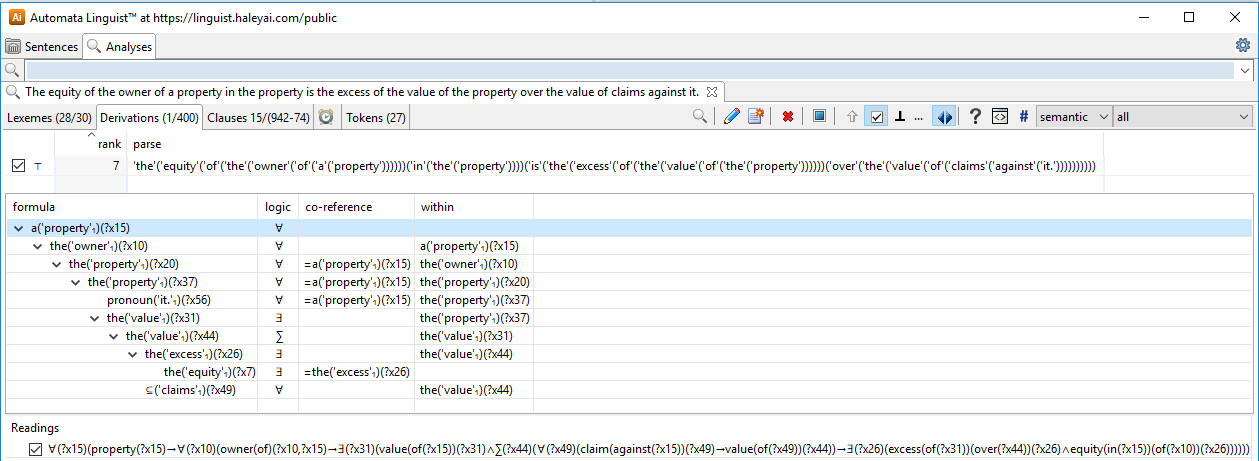Toggle the Readings formula checkbox
This screenshot has height=461, width=1259.
37,449
